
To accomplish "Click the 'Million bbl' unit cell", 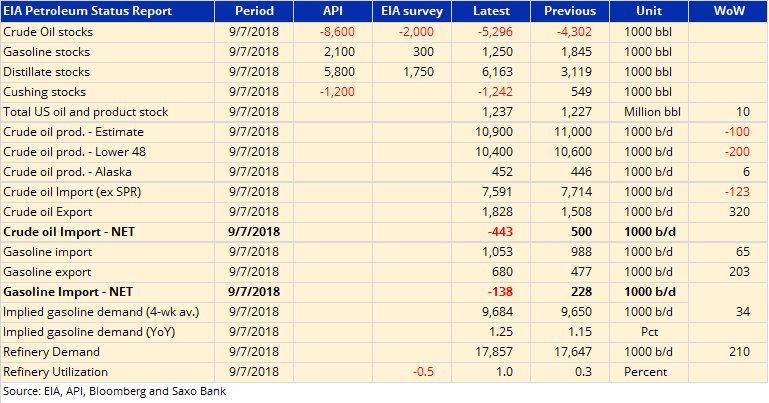I will pos(652,112).
